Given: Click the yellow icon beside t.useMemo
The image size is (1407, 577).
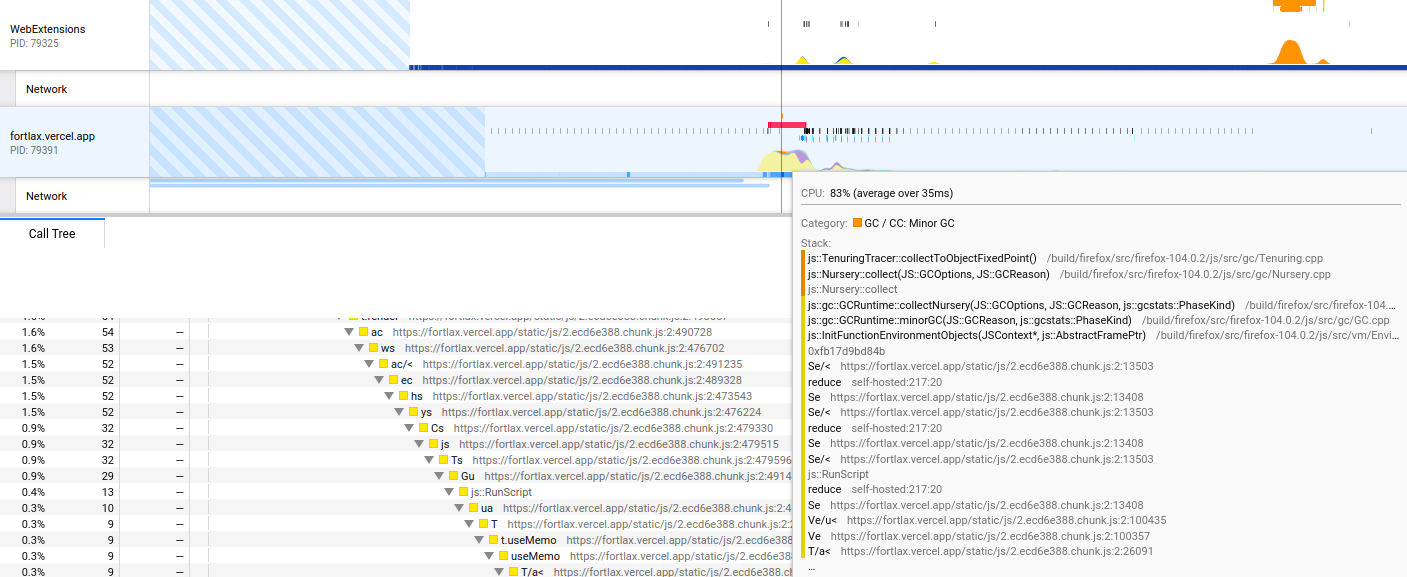Looking at the screenshot, I should tap(493, 540).
